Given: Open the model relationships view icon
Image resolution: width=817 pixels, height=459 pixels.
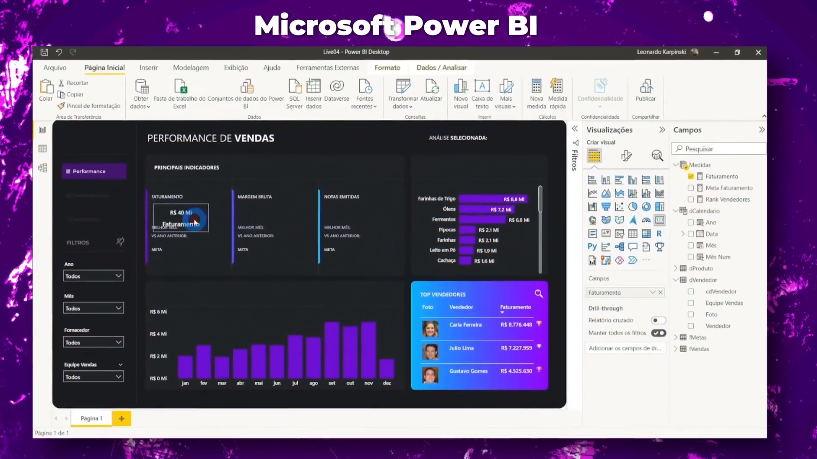Looking at the screenshot, I should 43,168.
